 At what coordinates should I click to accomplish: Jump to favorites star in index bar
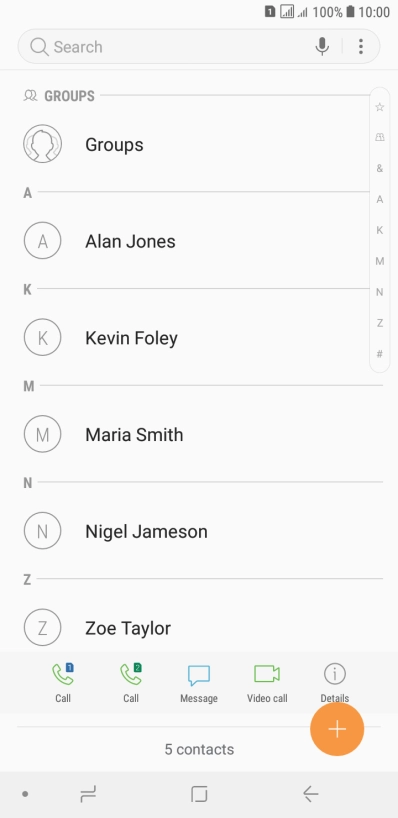380,107
